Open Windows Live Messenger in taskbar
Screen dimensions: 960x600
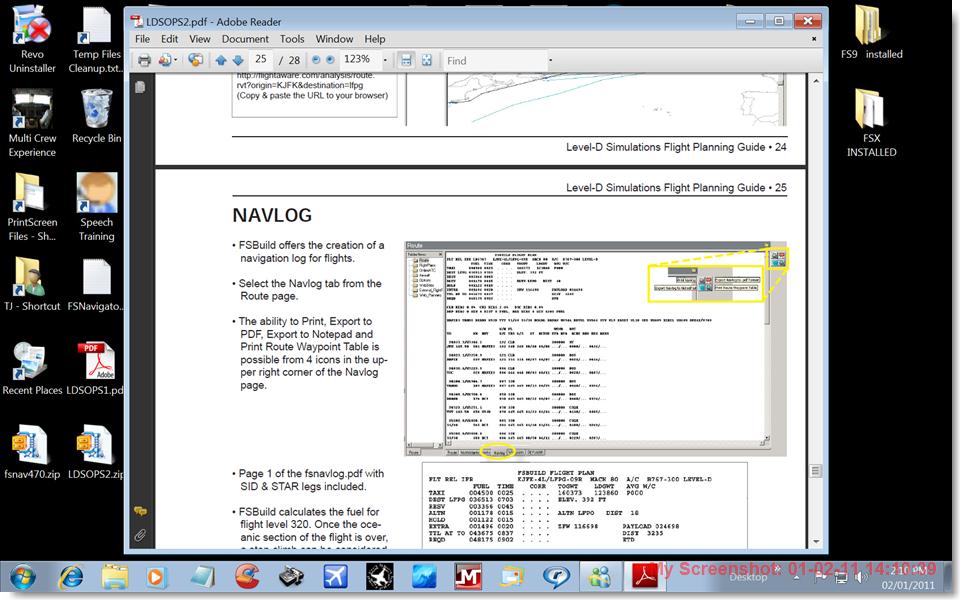point(600,577)
